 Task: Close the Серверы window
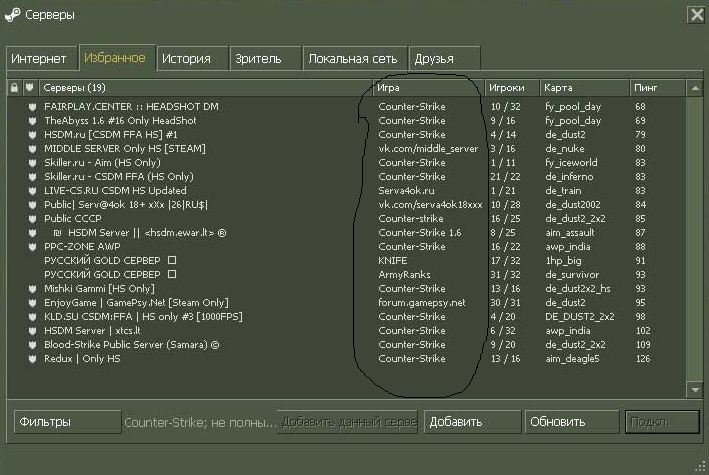tap(697, 15)
